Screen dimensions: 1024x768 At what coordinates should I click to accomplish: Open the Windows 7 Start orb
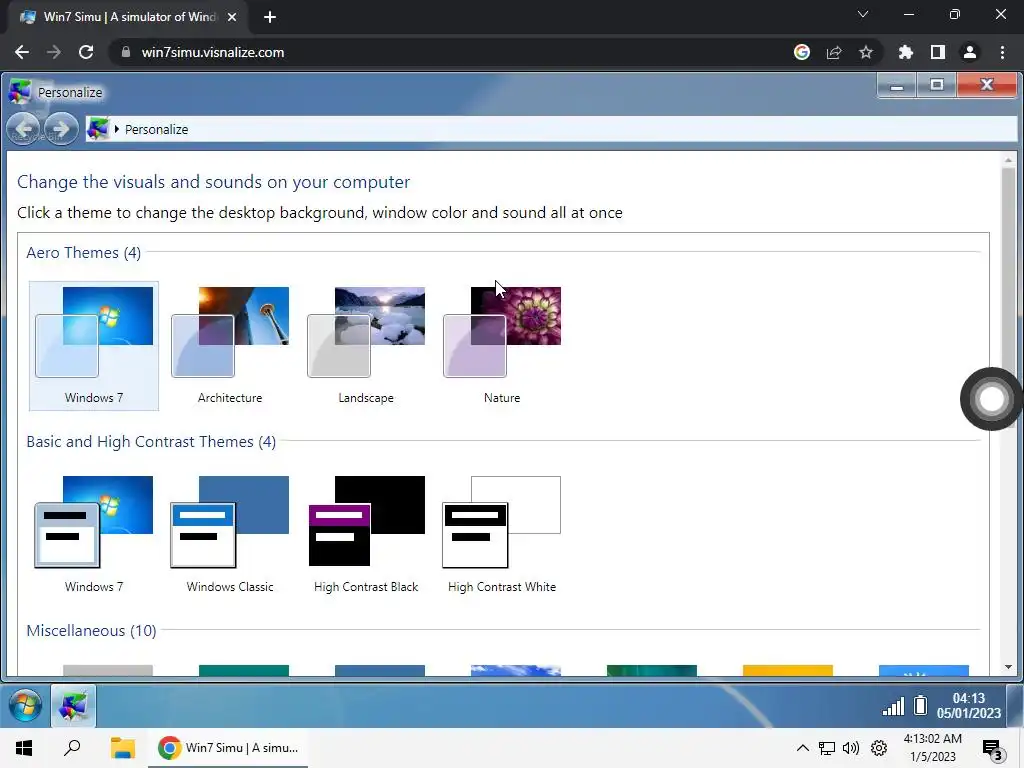click(25, 706)
